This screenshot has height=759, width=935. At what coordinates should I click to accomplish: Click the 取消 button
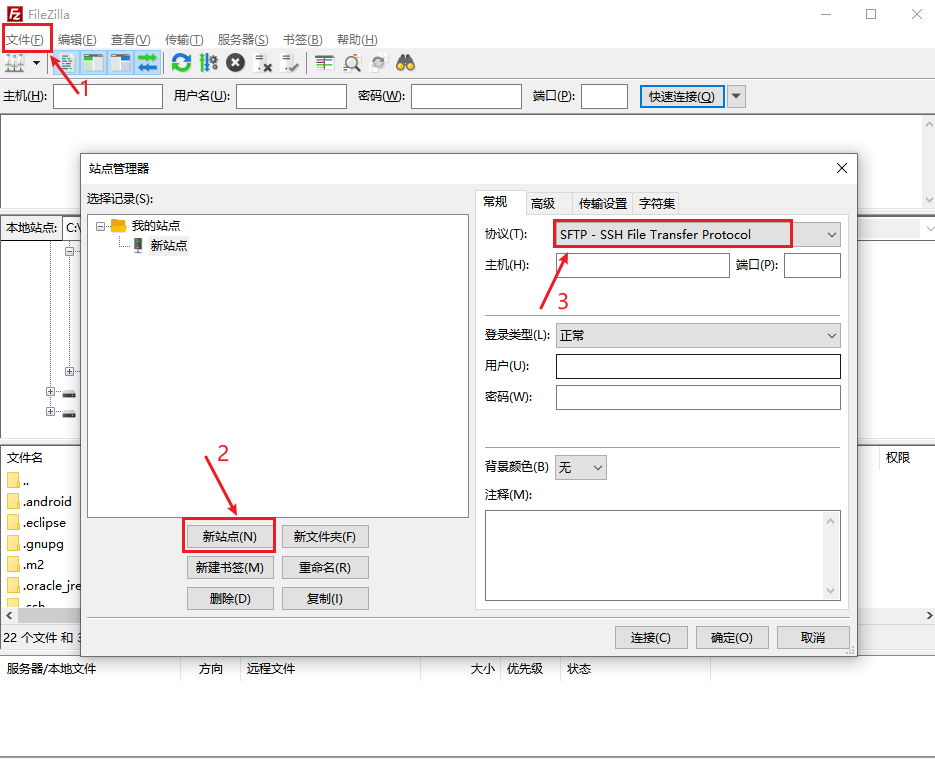(x=813, y=638)
